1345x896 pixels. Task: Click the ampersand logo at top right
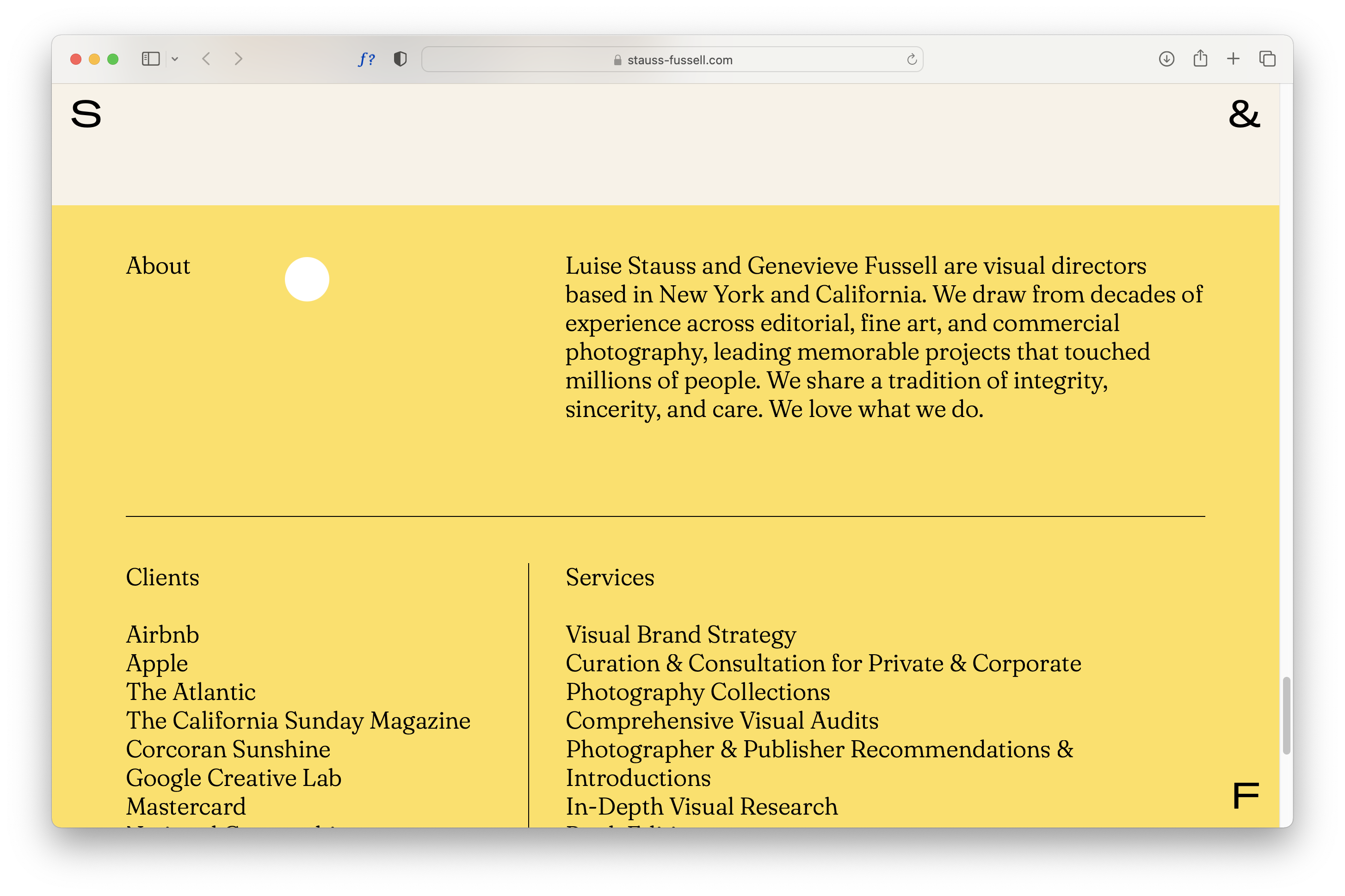click(1244, 114)
